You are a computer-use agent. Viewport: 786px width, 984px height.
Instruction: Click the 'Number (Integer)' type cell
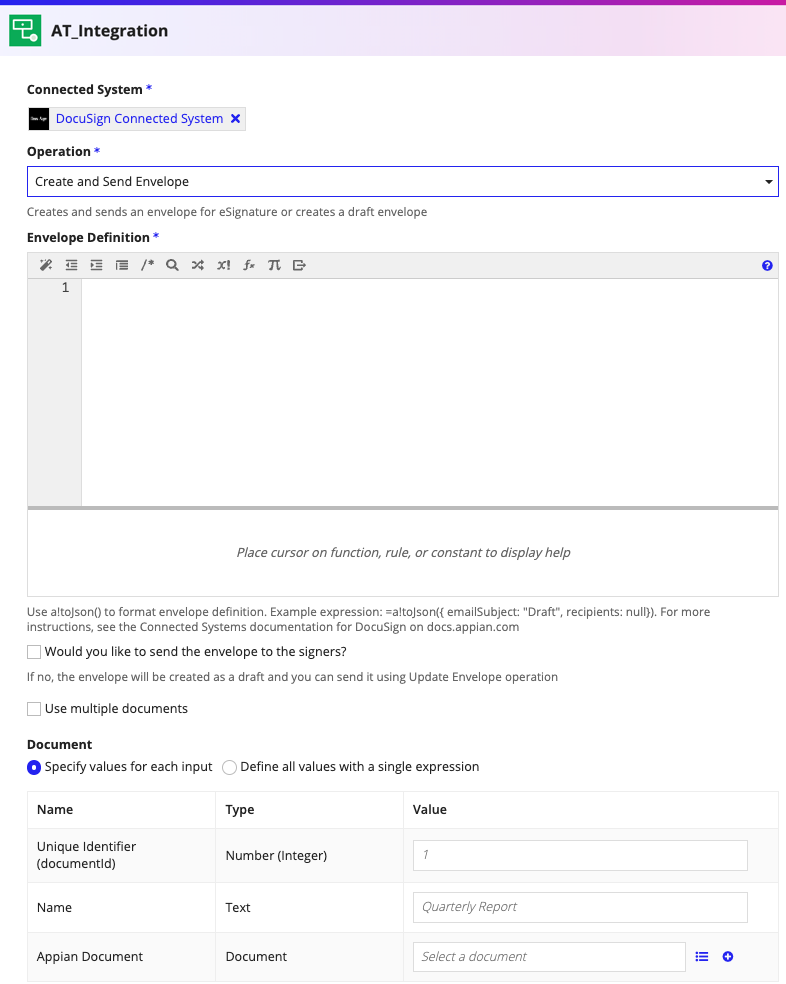tap(276, 855)
